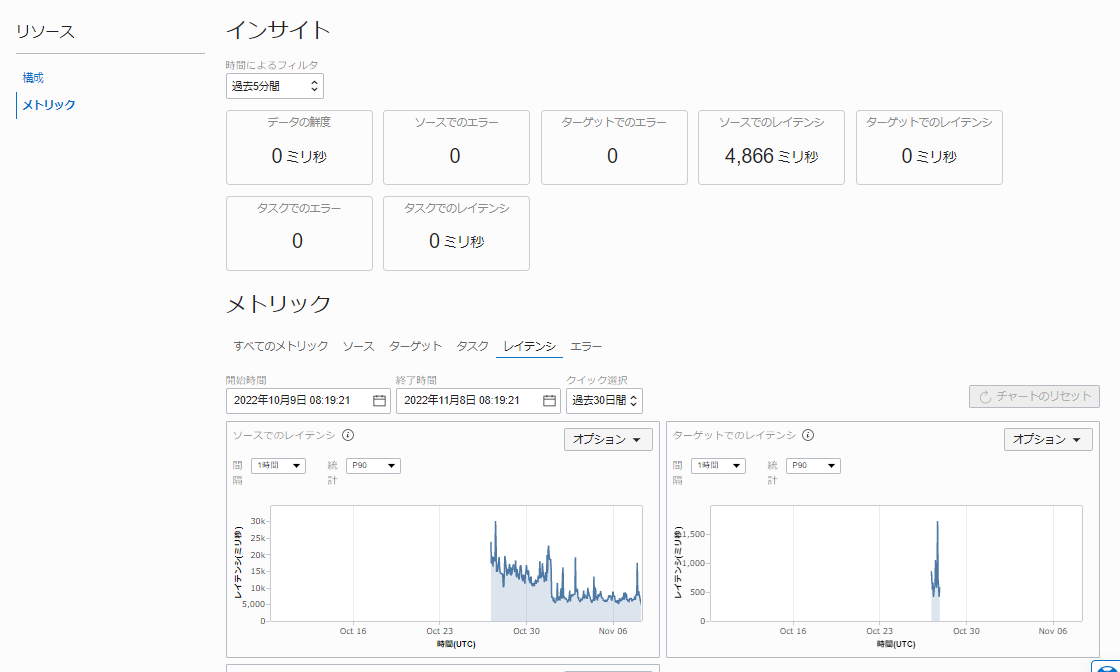Switch to the すべてのメトリック tab
The width and height of the screenshot is (1120, 672).
281,346
